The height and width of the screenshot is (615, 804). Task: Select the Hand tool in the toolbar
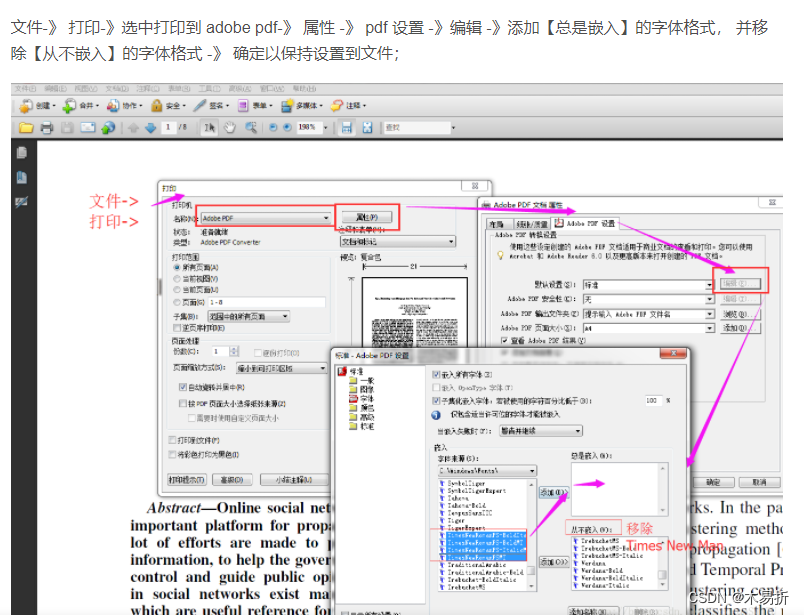[x=230, y=127]
